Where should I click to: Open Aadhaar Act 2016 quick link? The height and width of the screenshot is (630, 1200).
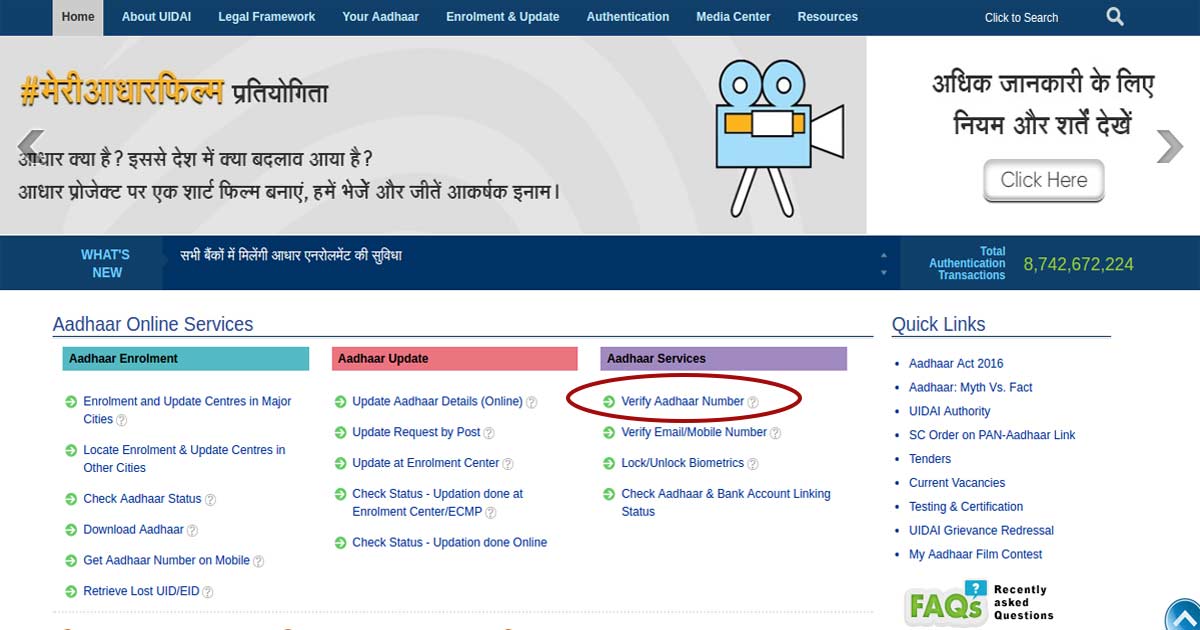[955, 364]
